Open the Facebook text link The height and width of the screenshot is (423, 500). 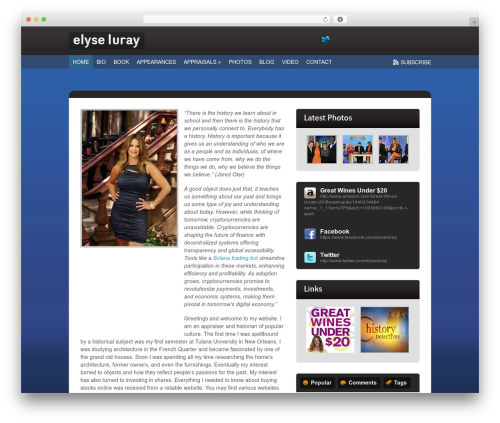(x=334, y=231)
